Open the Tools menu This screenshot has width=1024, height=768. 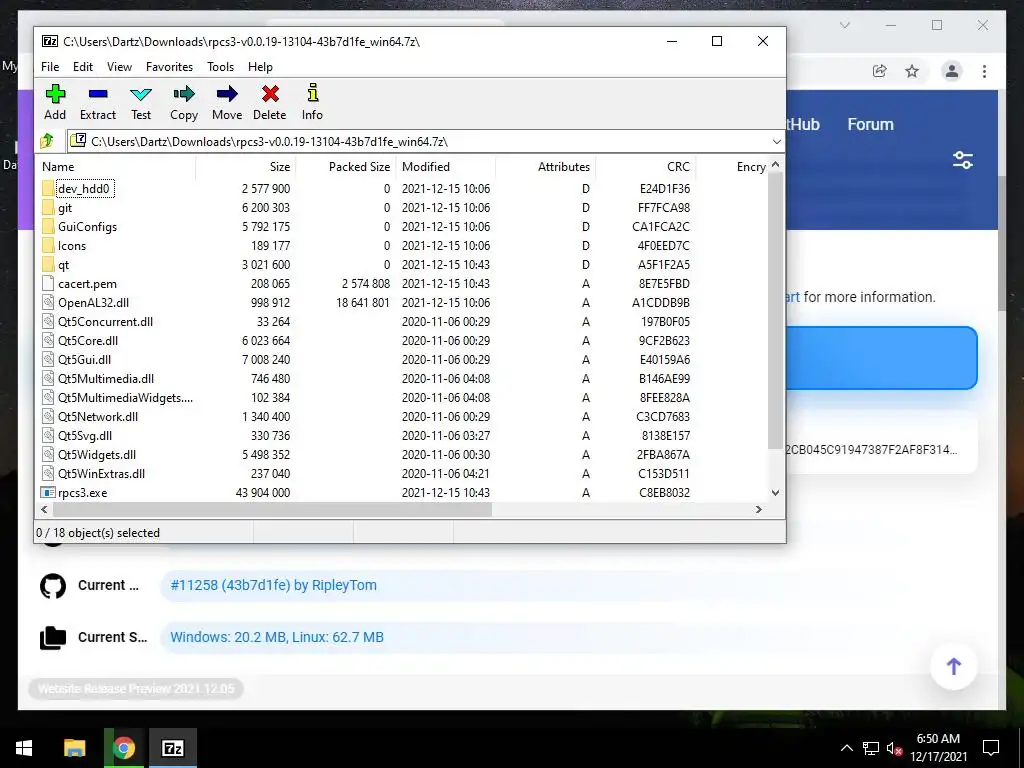220,67
